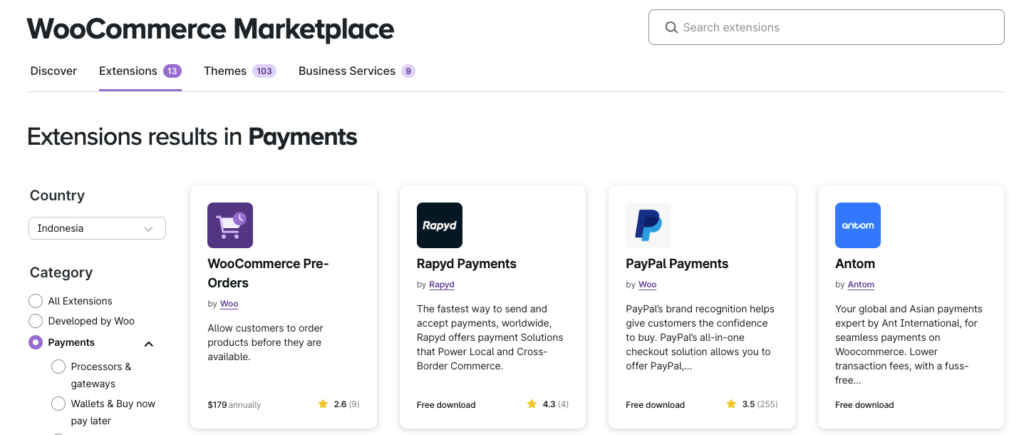Click the search magnifier icon
The height and width of the screenshot is (435, 1024).
click(670, 28)
